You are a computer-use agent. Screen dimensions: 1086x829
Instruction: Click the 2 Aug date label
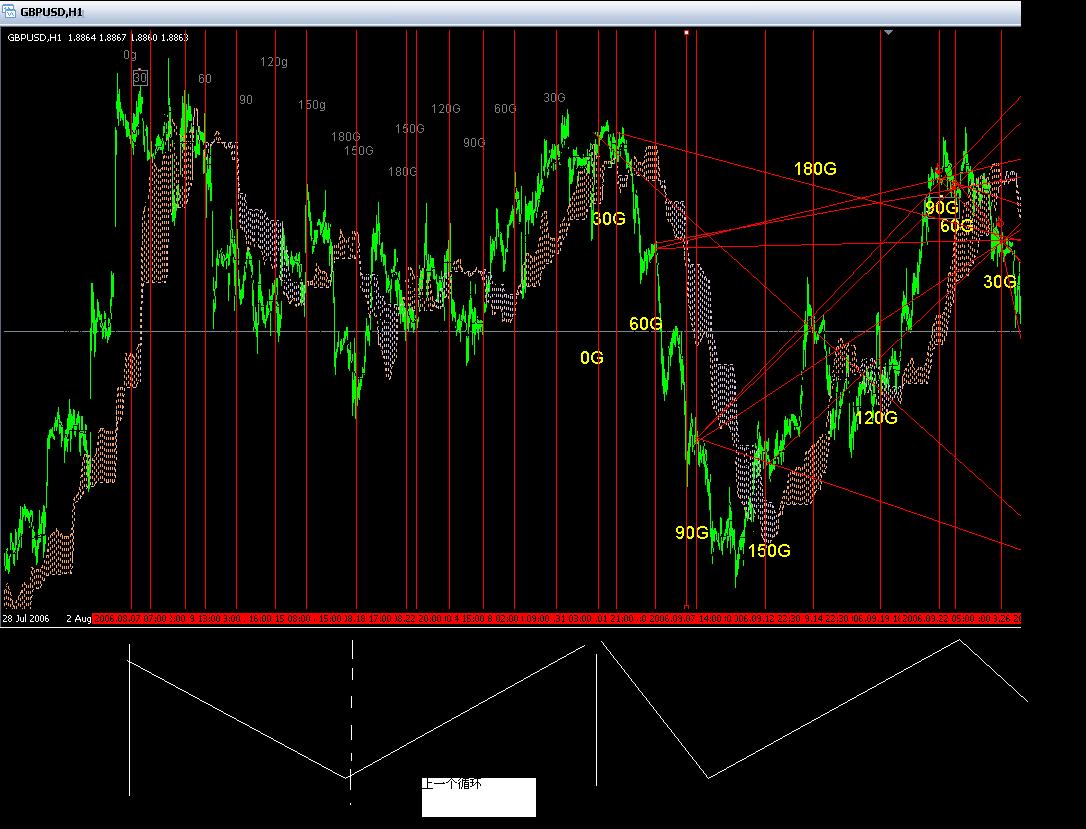pos(78,618)
